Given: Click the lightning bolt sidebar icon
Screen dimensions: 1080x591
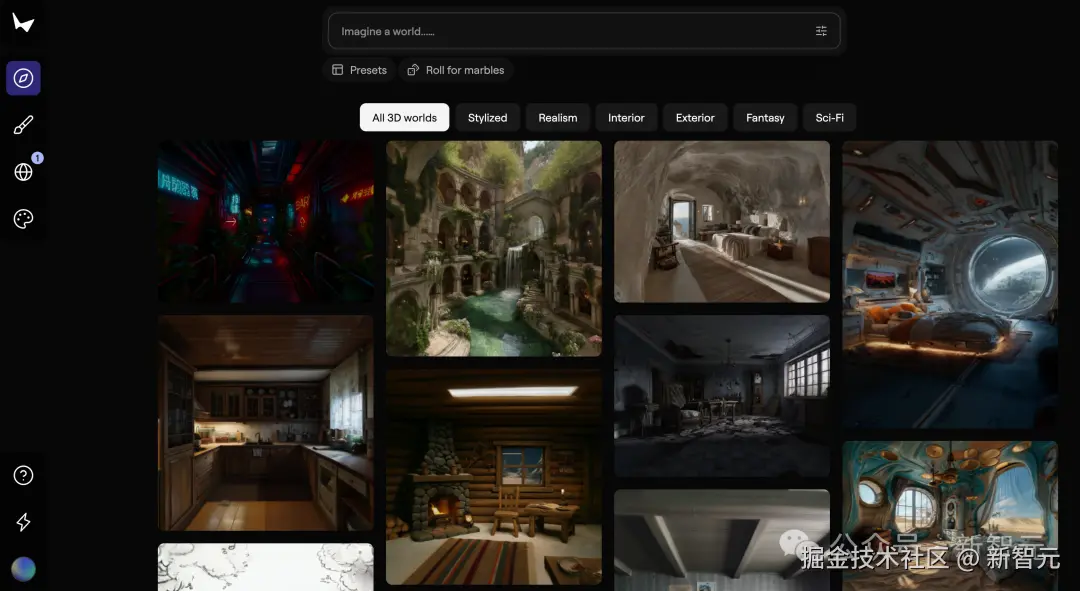Looking at the screenshot, I should [23, 522].
